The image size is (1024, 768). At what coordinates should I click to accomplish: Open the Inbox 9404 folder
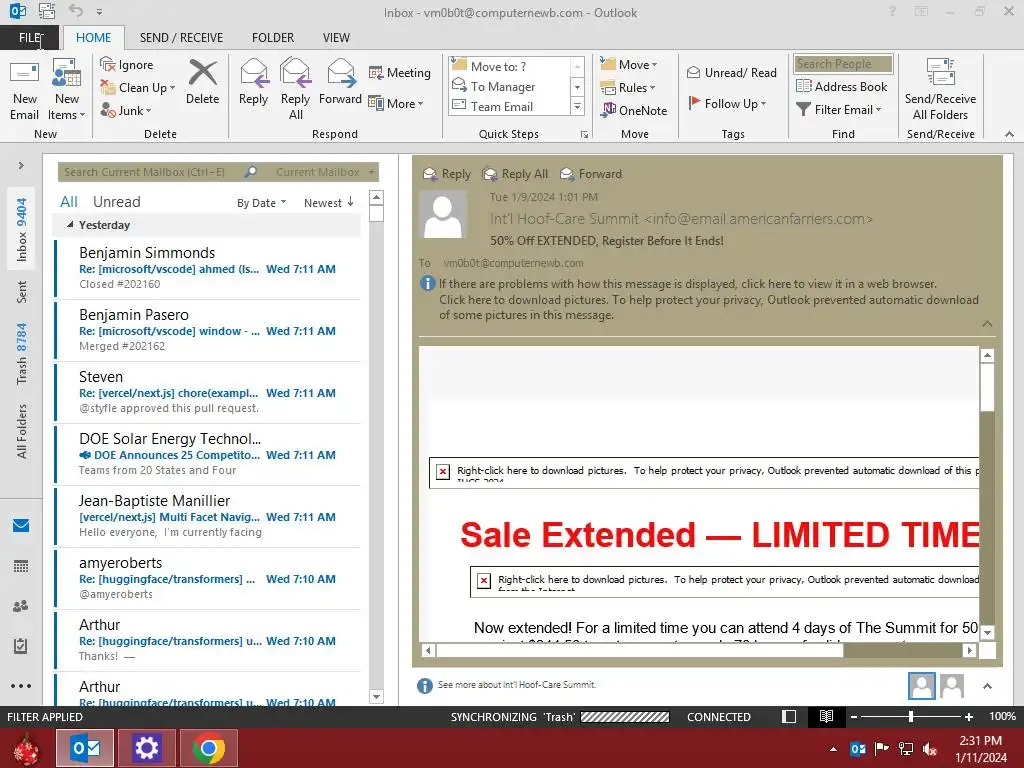click(x=22, y=229)
